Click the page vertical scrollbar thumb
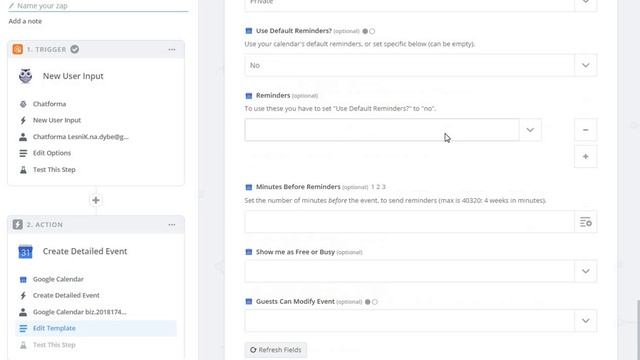Viewport: 640px width, 360px height. coord(638,330)
